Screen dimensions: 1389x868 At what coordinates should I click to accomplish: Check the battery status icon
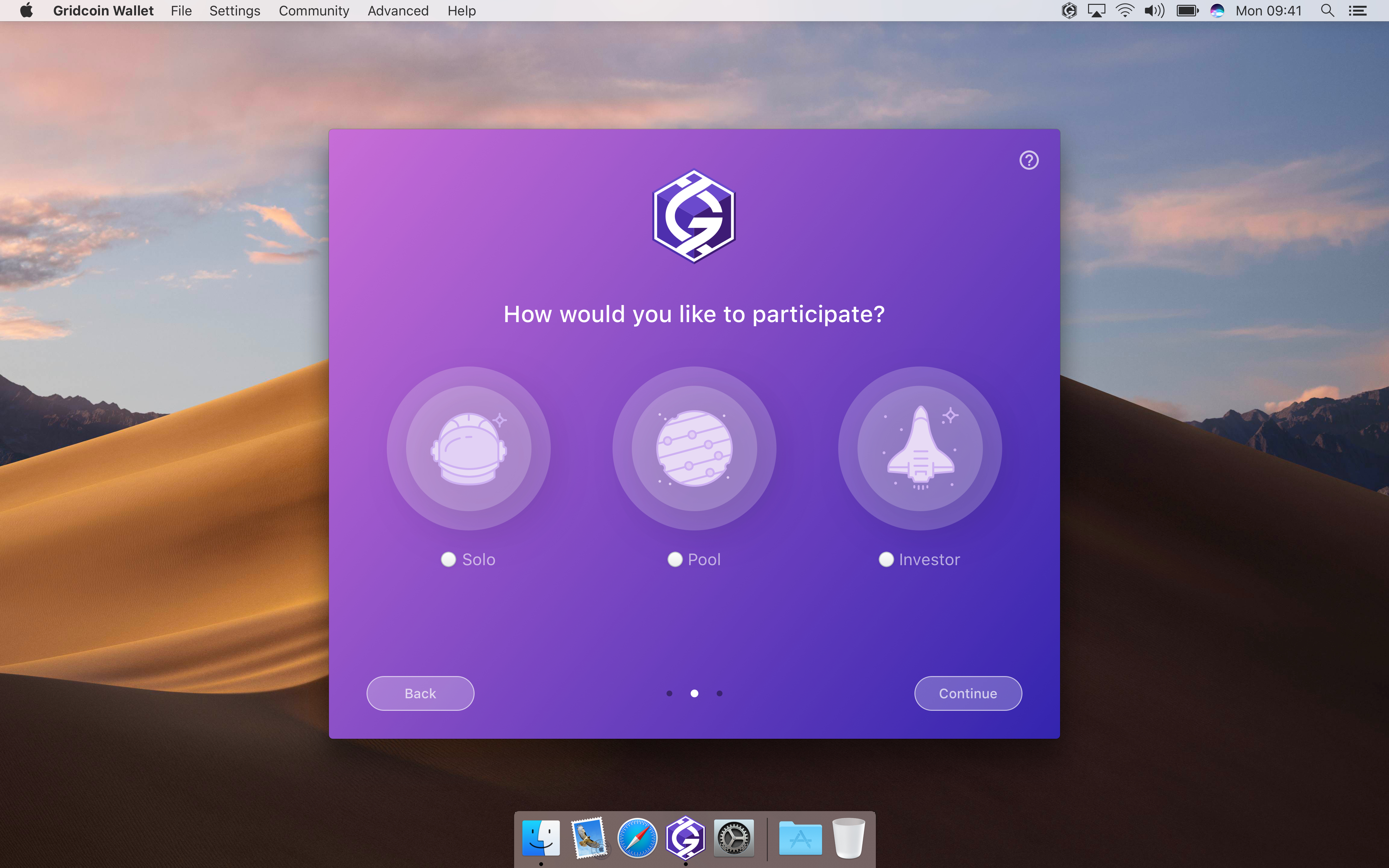click(x=1187, y=11)
